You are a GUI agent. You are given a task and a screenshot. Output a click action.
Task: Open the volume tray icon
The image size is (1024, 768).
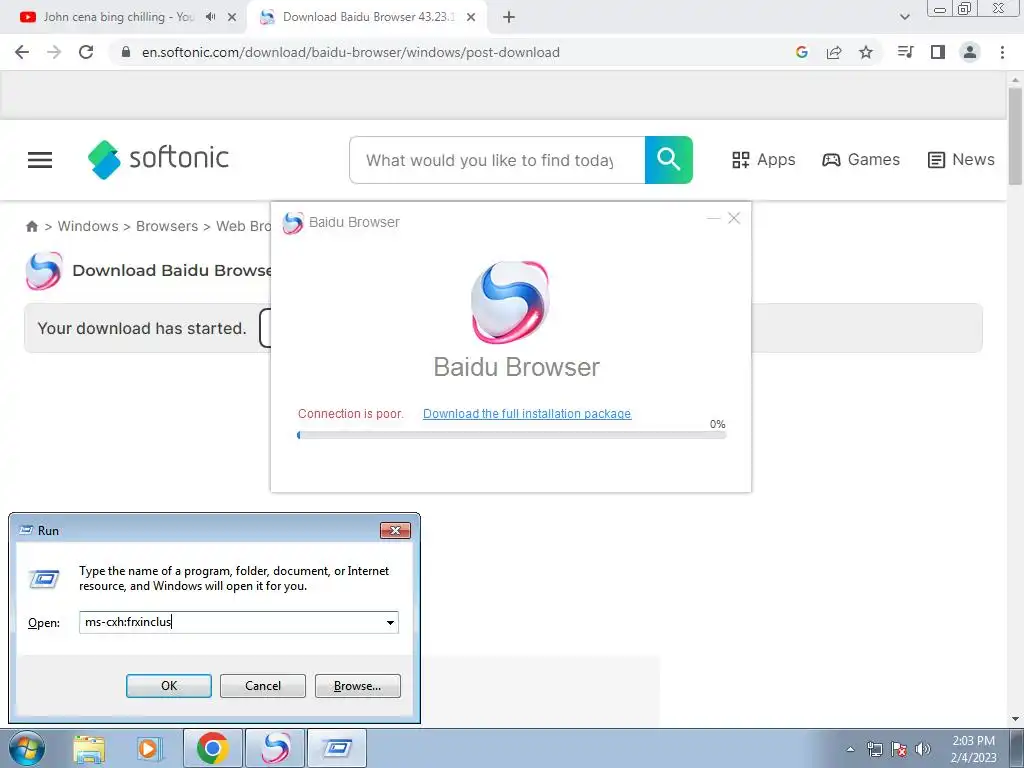click(x=923, y=749)
